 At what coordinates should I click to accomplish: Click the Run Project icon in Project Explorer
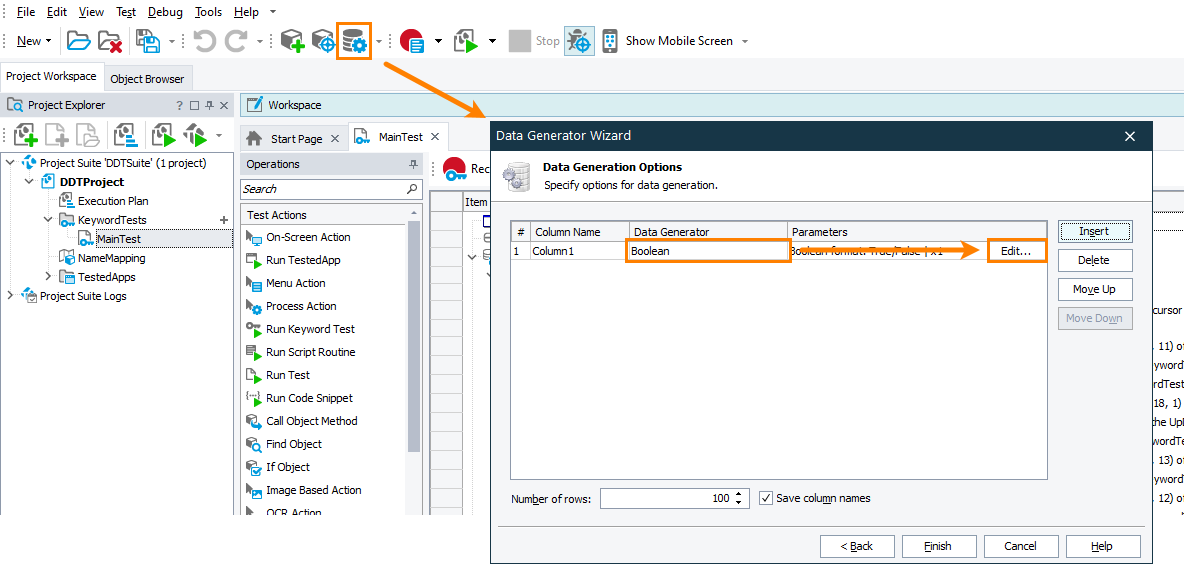click(x=162, y=135)
